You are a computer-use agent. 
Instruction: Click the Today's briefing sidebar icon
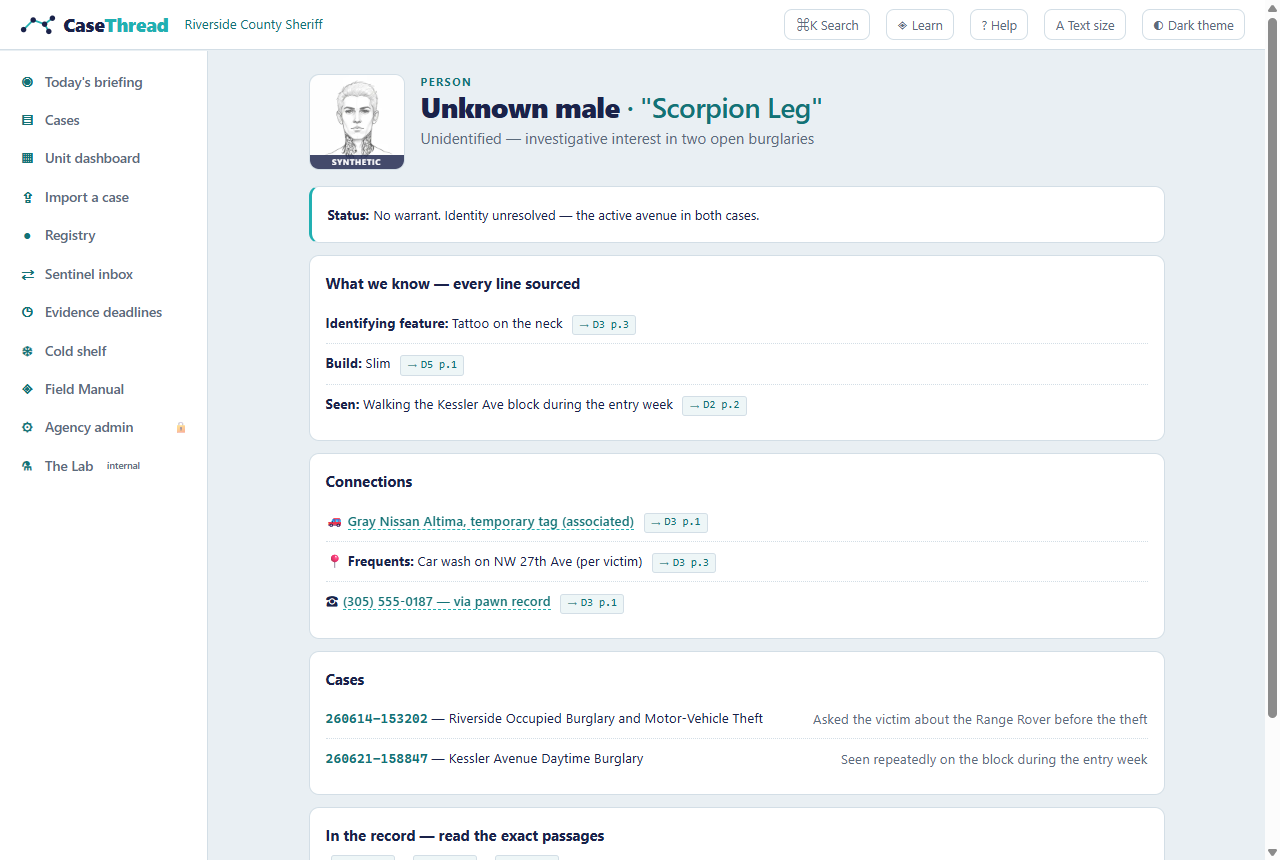point(27,82)
